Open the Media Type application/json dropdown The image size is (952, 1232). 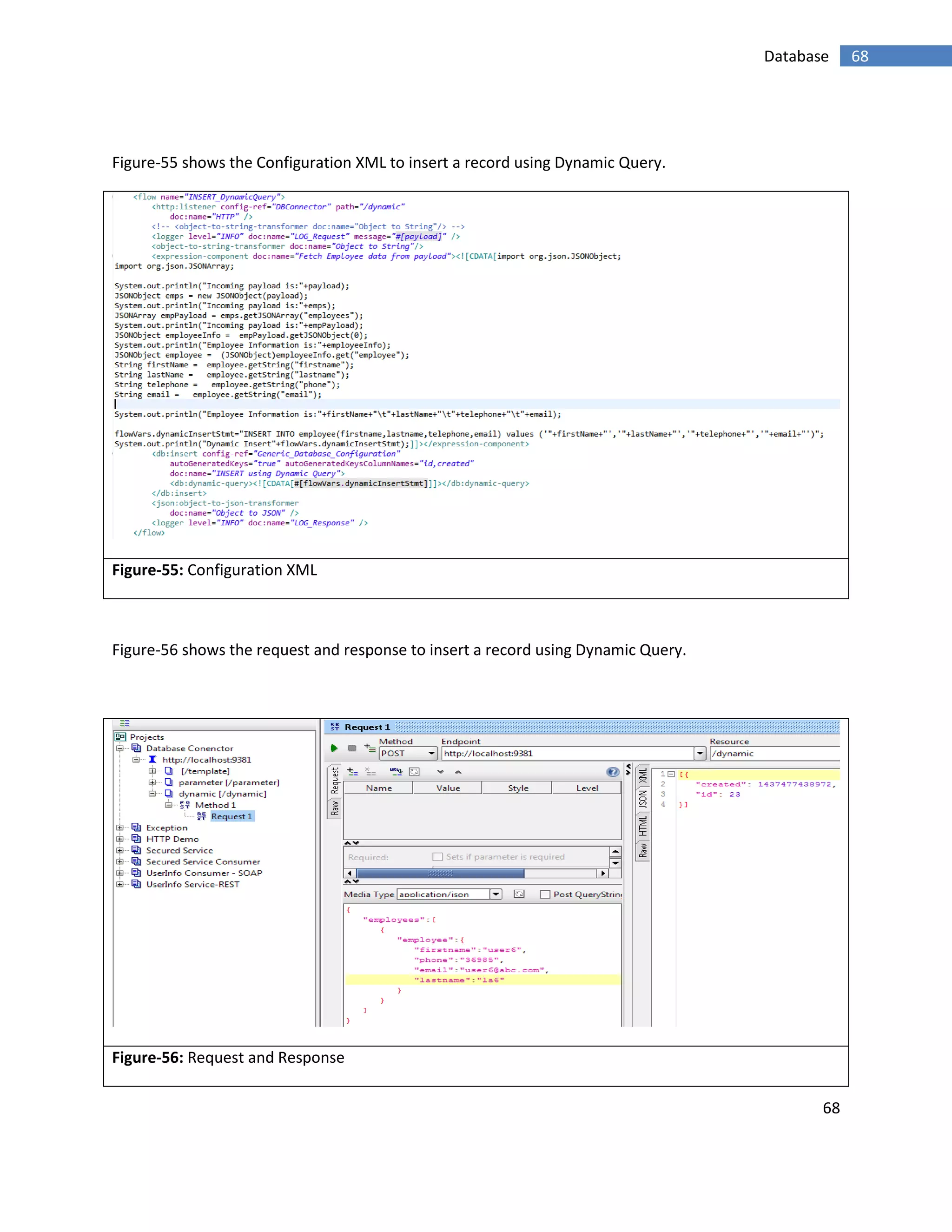496,894
